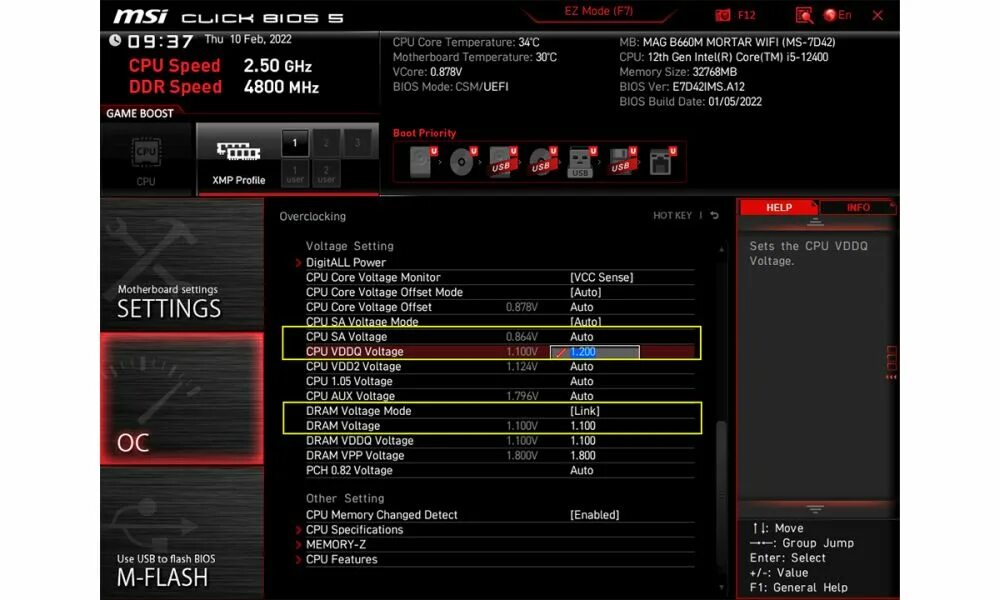Select CPU Core Voltage Offset Auto value
Image resolution: width=1000 pixels, height=600 pixels.
[582, 307]
